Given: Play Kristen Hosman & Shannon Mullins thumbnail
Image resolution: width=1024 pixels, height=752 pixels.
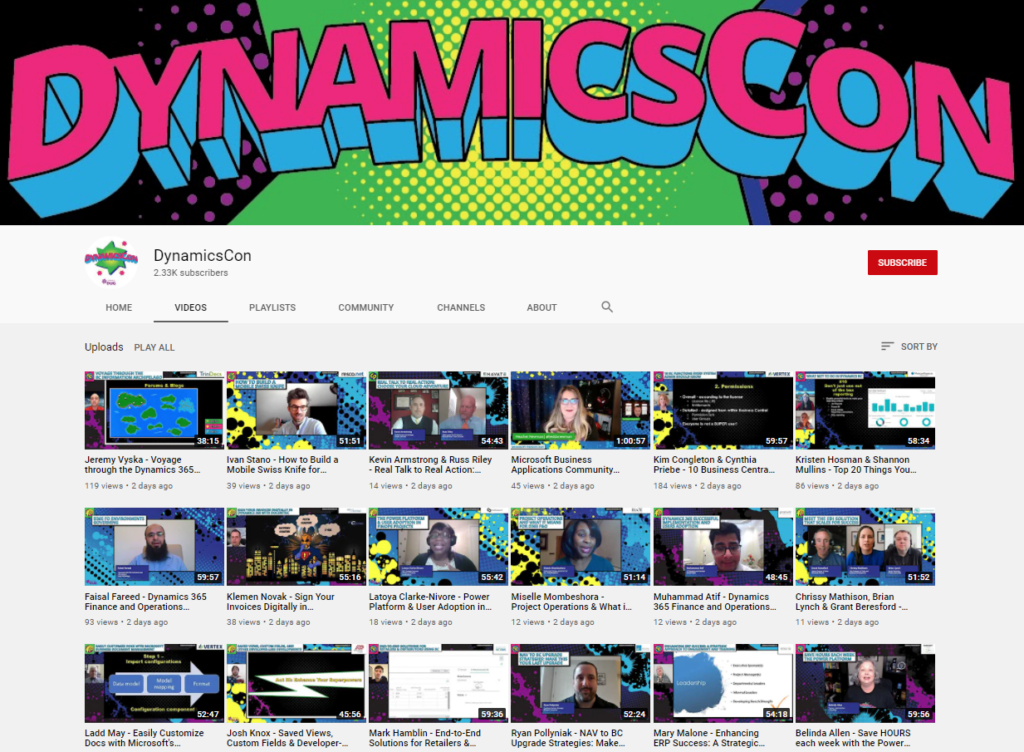Looking at the screenshot, I should (x=865, y=410).
